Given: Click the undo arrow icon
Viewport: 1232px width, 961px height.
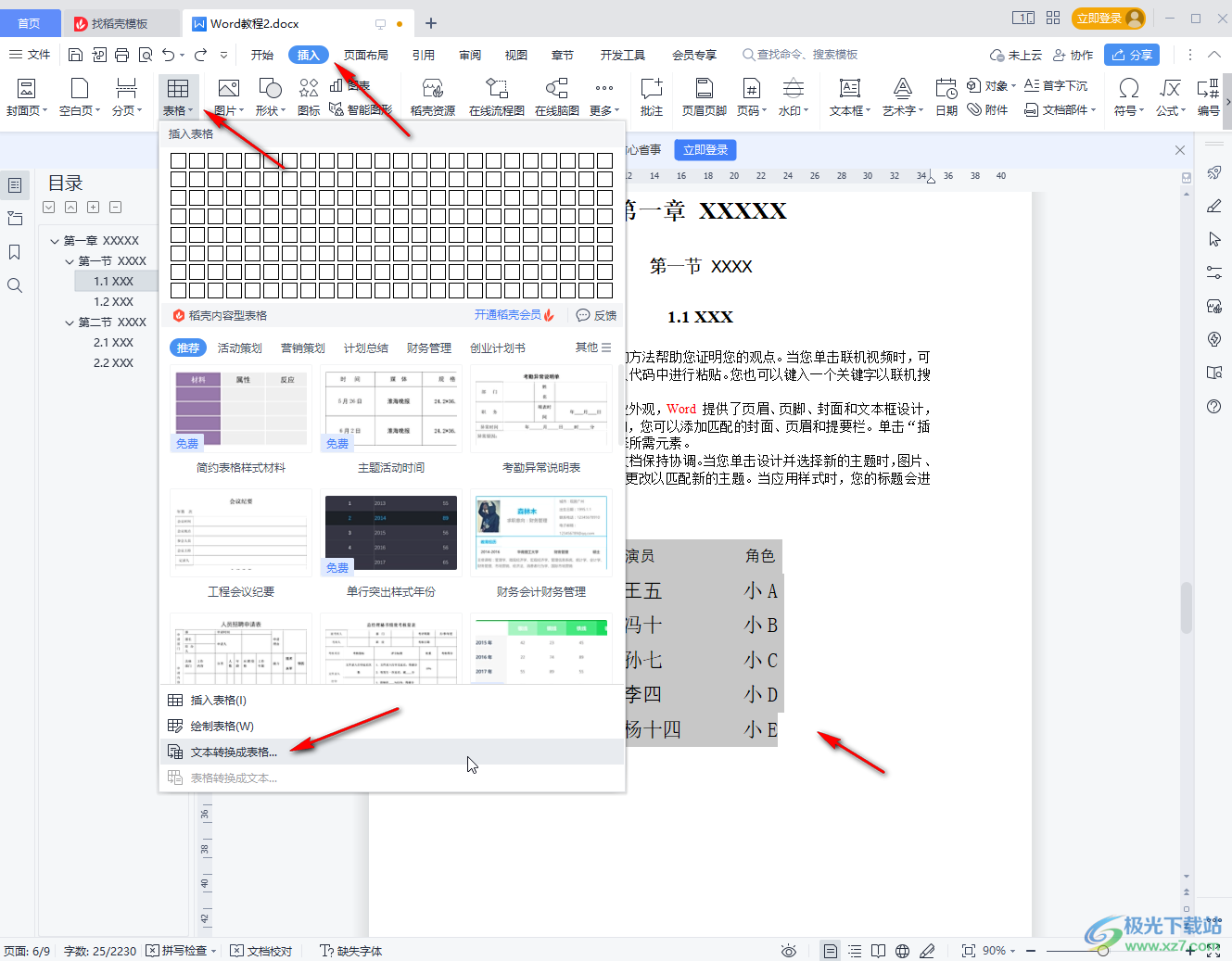Looking at the screenshot, I should click(x=168, y=55).
